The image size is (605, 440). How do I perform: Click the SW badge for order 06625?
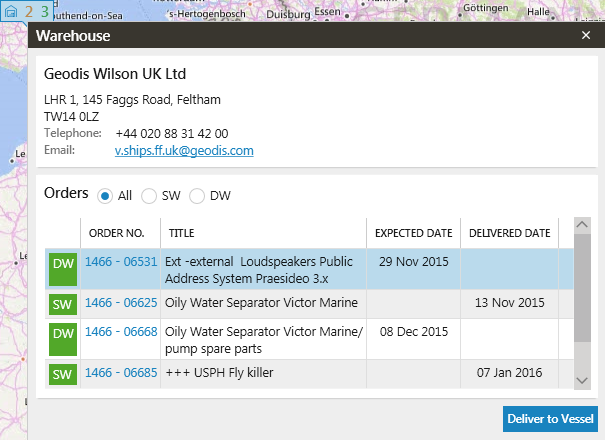[x=63, y=303]
